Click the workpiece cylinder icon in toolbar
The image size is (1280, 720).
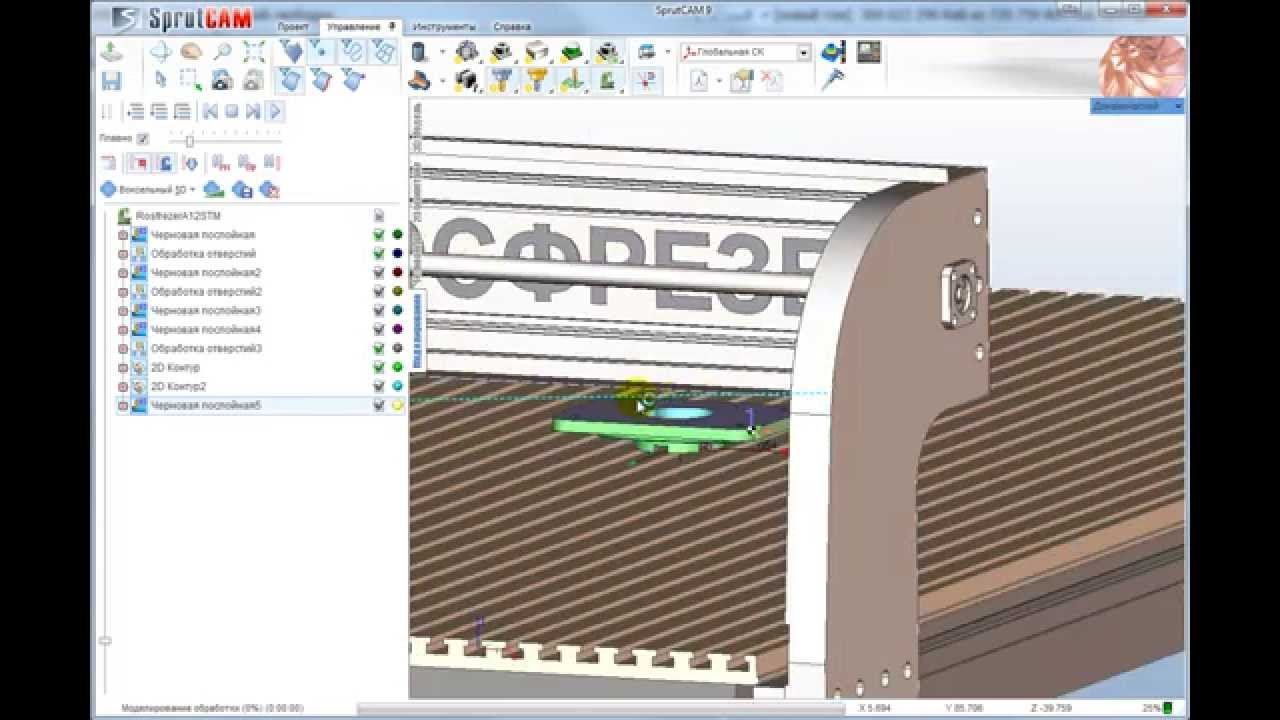[x=420, y=52]
